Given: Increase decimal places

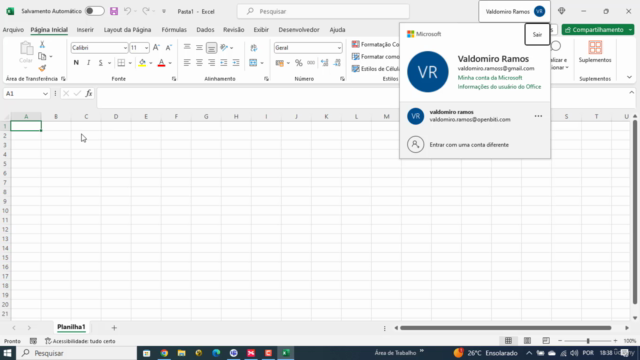Looking at the screenshot, I should pos(324,63).
